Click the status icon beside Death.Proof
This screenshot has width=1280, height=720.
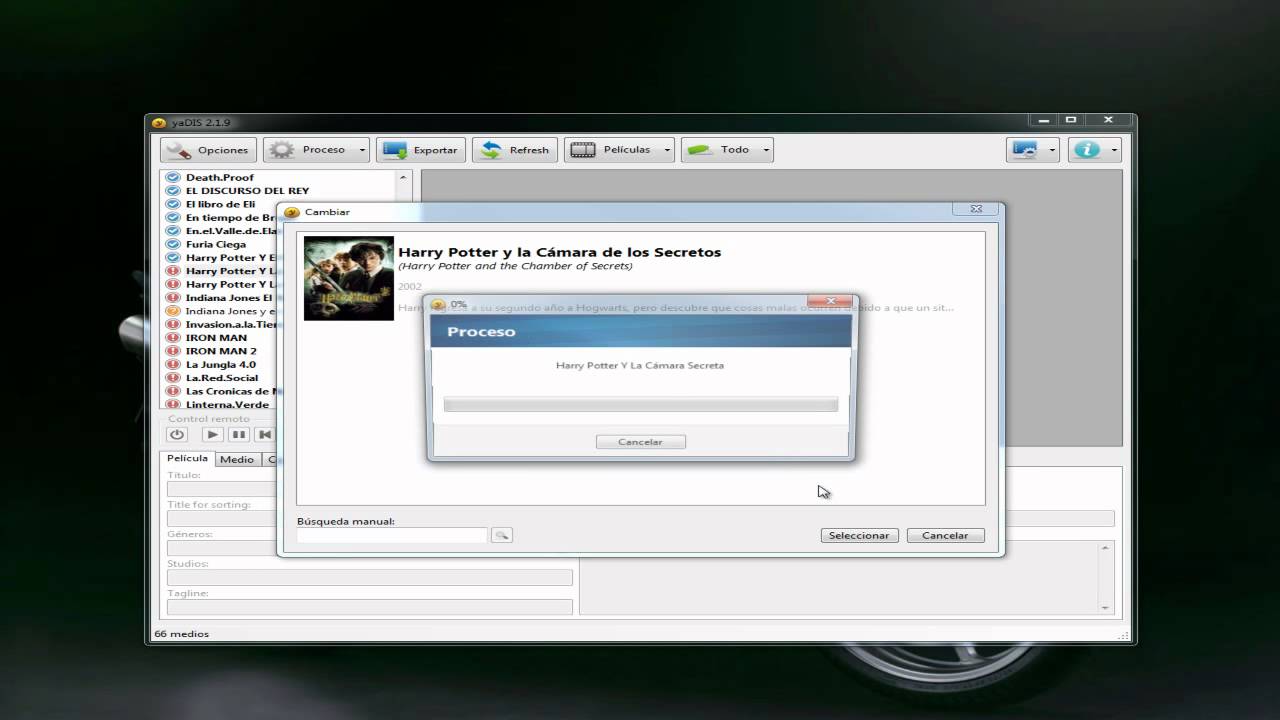pyautogui.click(x=173, y=177)
